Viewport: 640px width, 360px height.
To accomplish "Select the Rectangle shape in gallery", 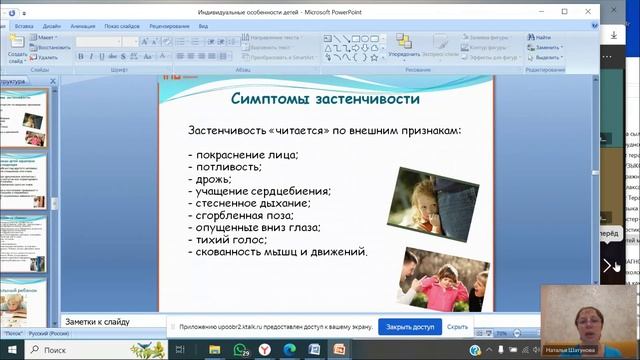I will point(356,39).
